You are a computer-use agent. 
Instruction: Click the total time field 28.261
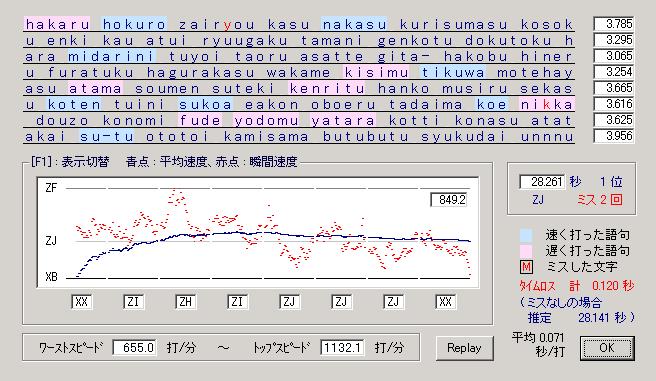pyautogui.click(x=542, y=182)
